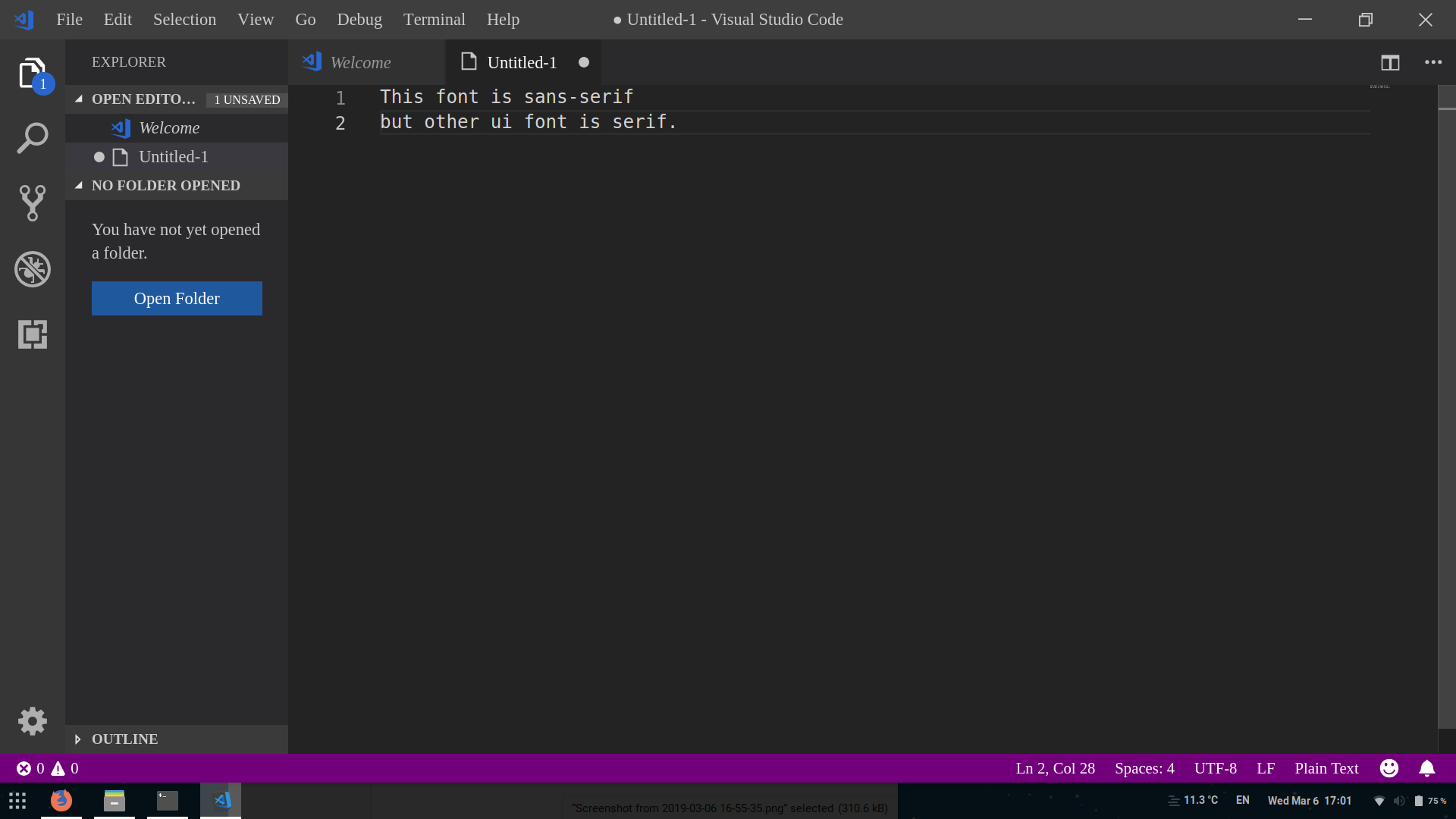Open the Source Control view
This screenshot has width=1456, height=819.
pos(32,203)
